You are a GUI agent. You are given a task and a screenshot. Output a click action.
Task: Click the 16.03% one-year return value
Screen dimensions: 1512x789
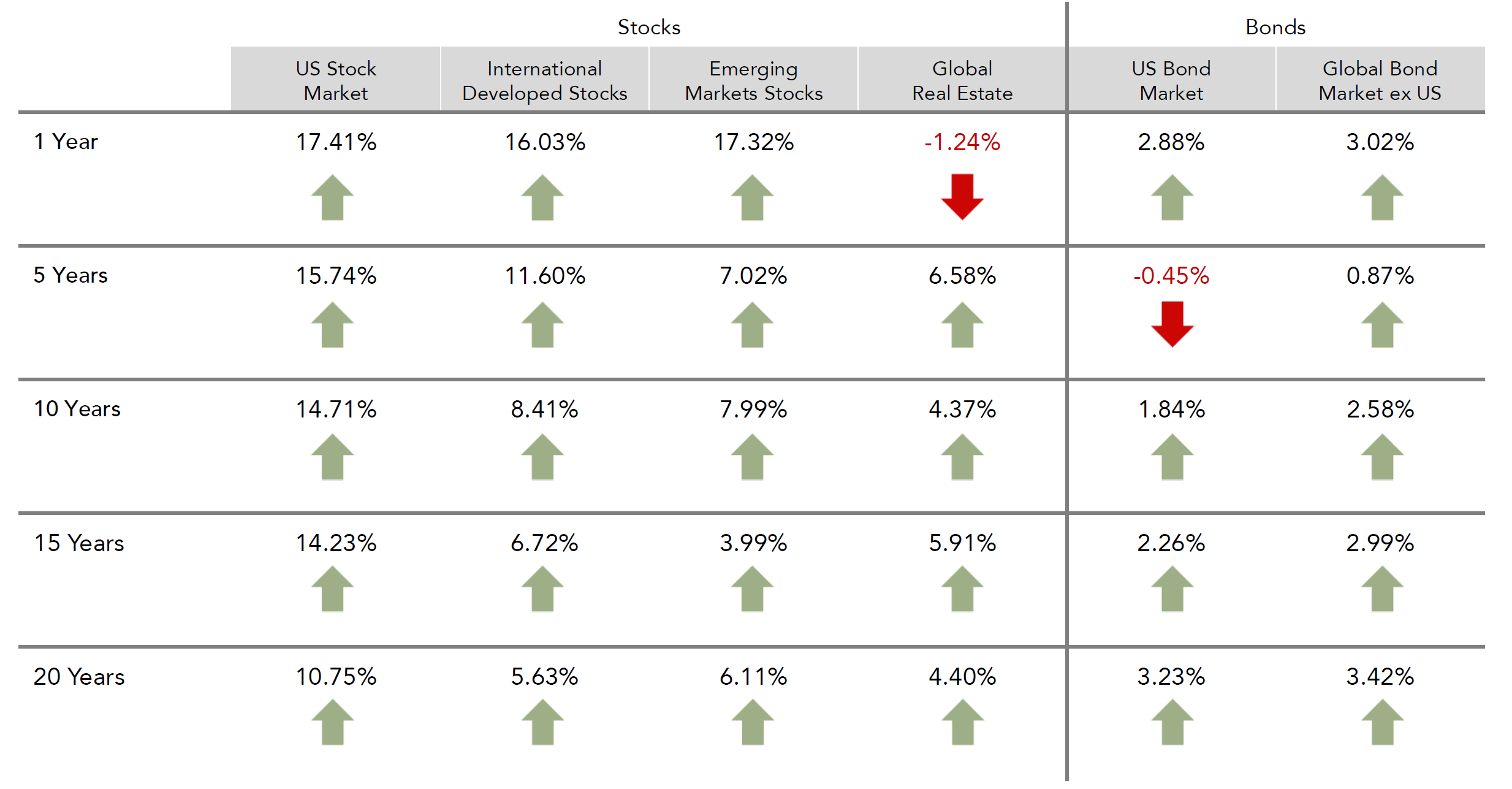pos(545,142)
